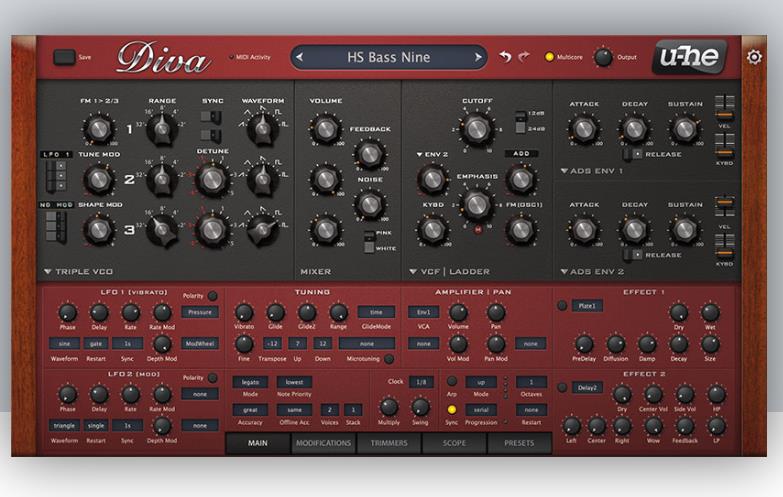Click the Swing knob
Image resolution: width=783 pixels, height=497 pixels.
420,408
